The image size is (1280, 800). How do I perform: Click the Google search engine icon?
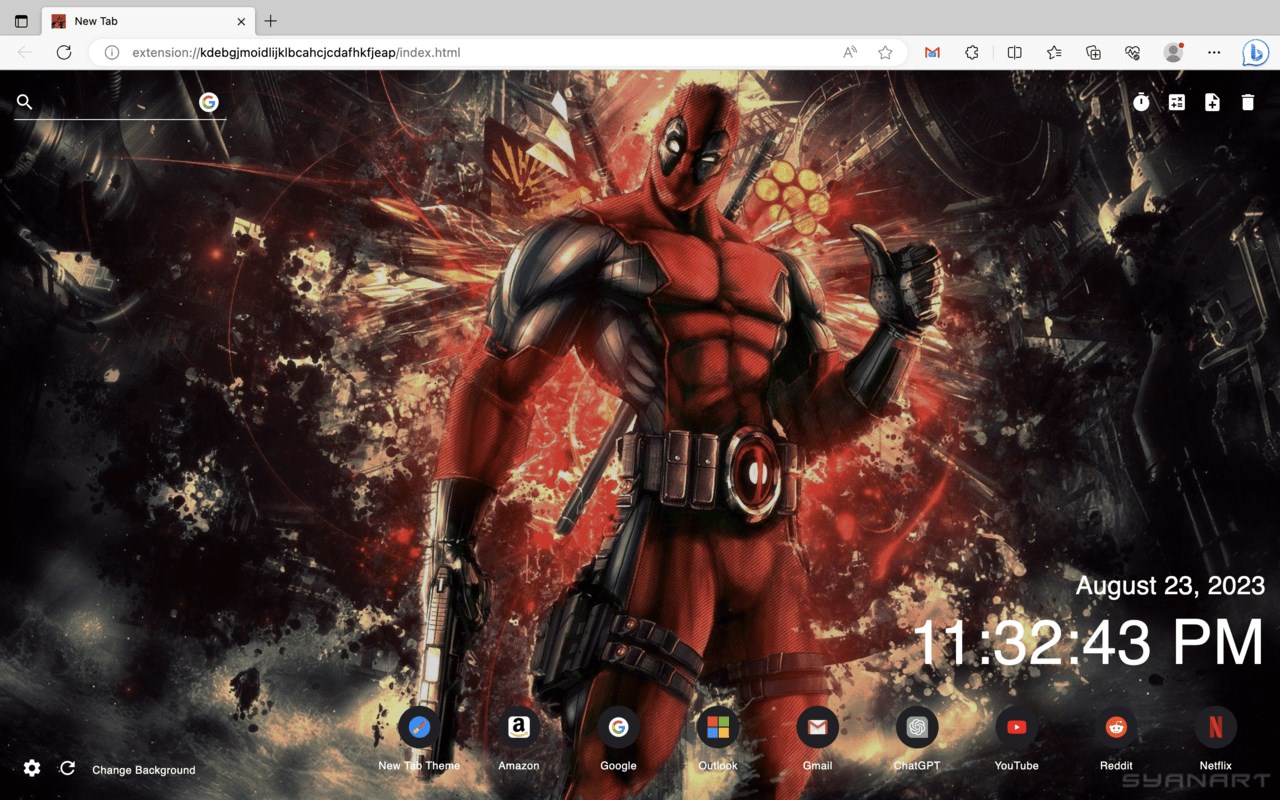pos(208,102)
